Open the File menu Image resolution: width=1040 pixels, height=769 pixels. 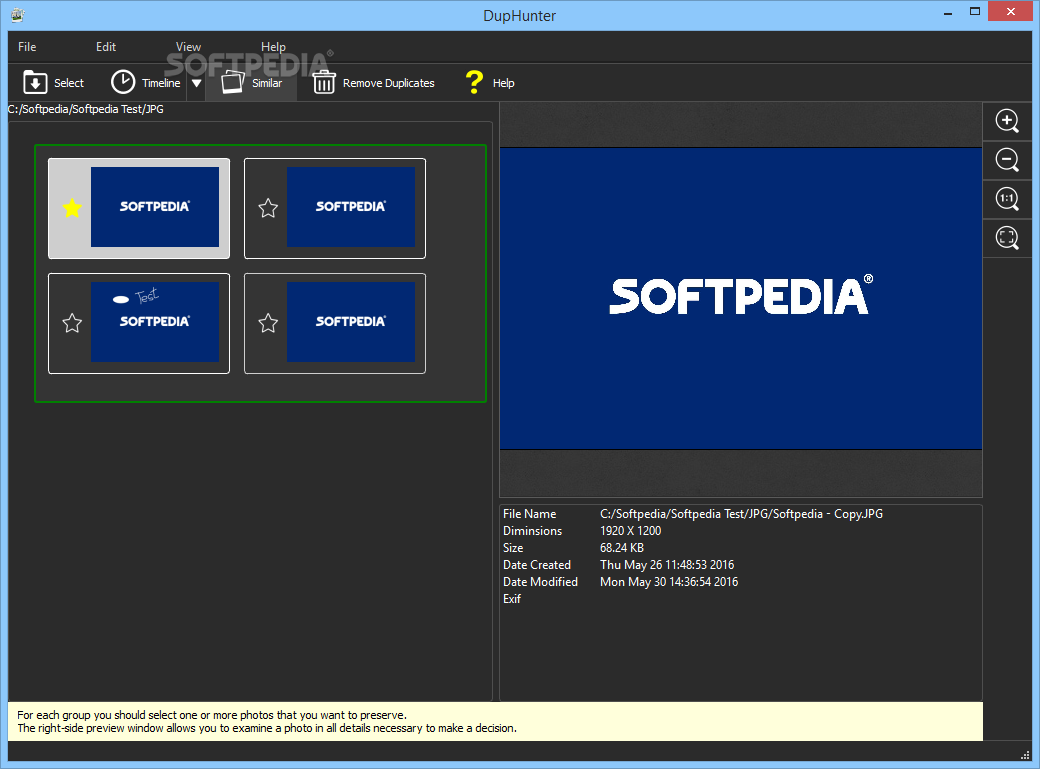tap(27, 47)
